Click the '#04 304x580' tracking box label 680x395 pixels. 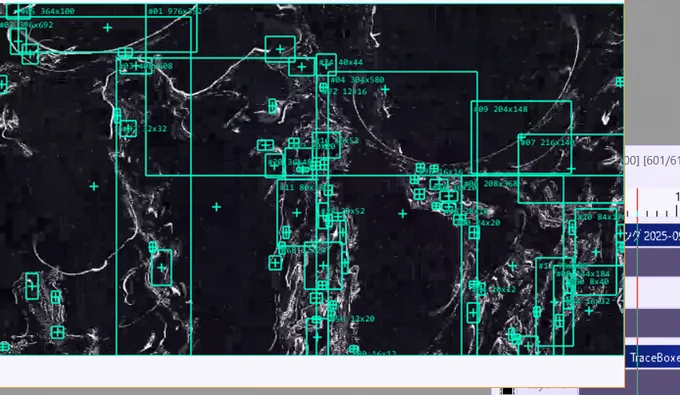[x=357, y=80]
